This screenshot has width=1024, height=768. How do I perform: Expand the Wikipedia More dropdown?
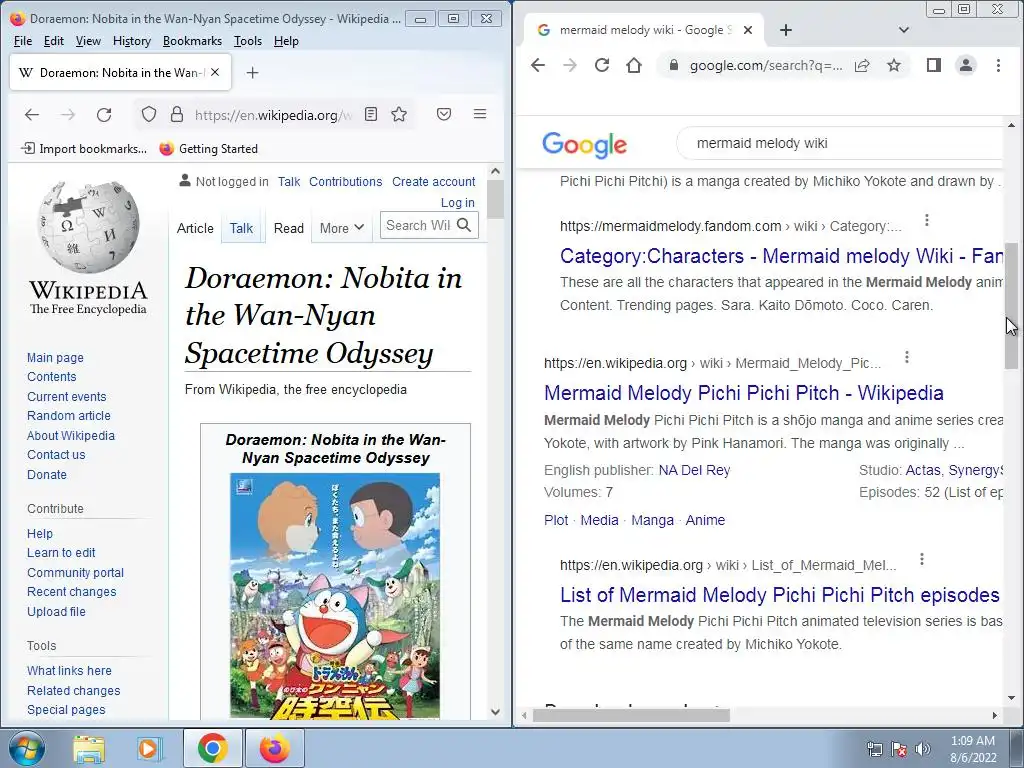pos(342,228)
